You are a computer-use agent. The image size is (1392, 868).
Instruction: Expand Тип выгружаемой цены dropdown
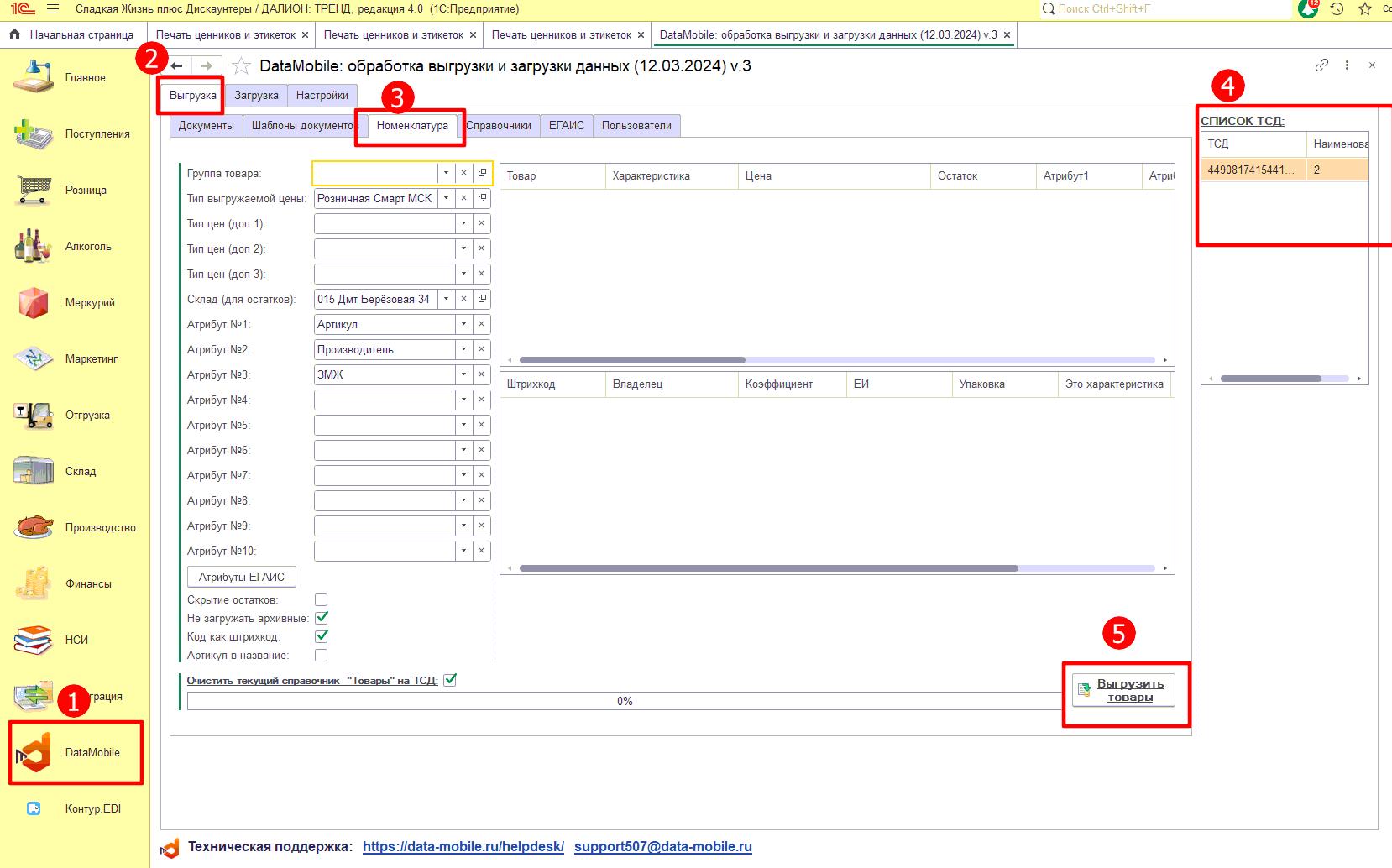point(446,198)
